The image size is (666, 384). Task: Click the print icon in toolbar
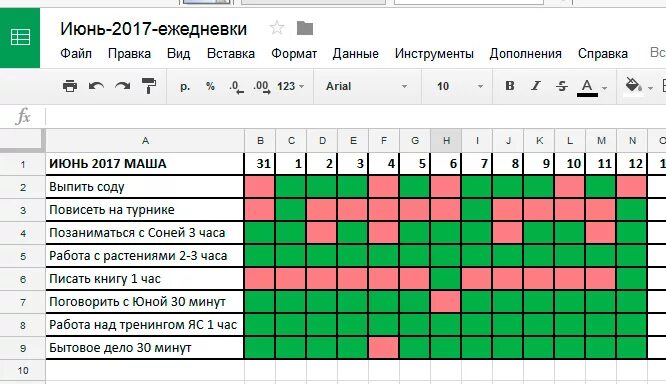pyautogui.click(x=70, y=86)
